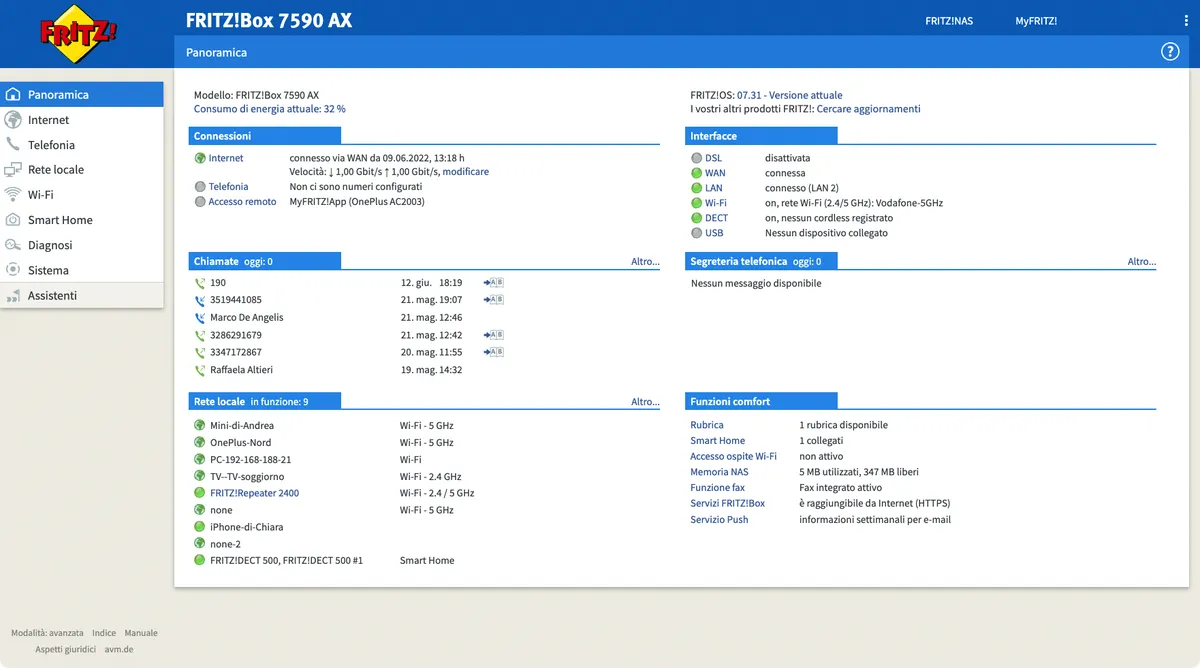This screenshot has height=668, width=1200.
Task: Open Rubrica in Funzioni comfort
Action: 707,425
